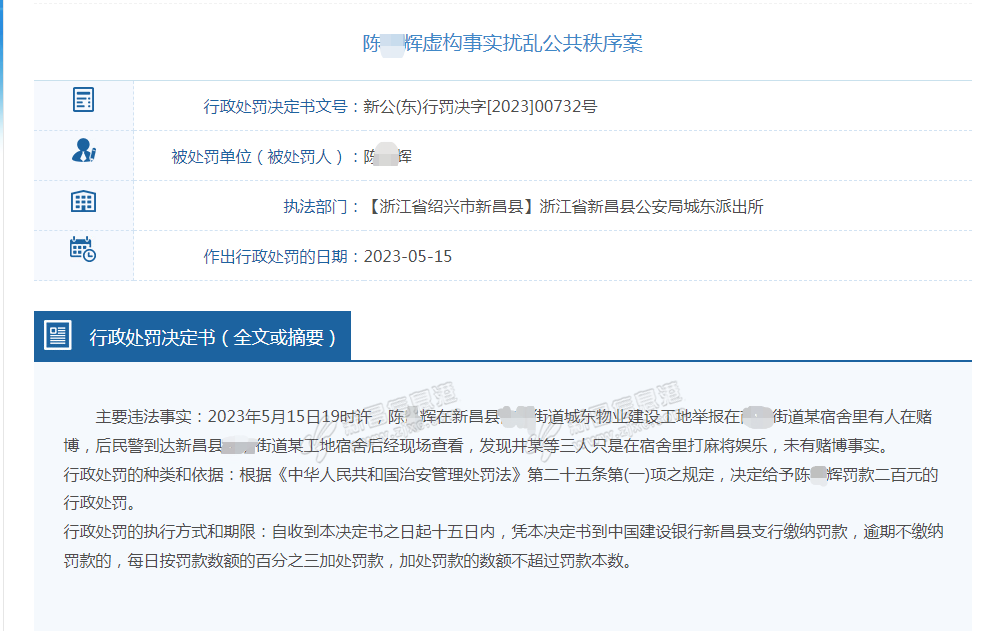
Task: Click the 主要违法事实 paragraph start
Action: [149, 416]
